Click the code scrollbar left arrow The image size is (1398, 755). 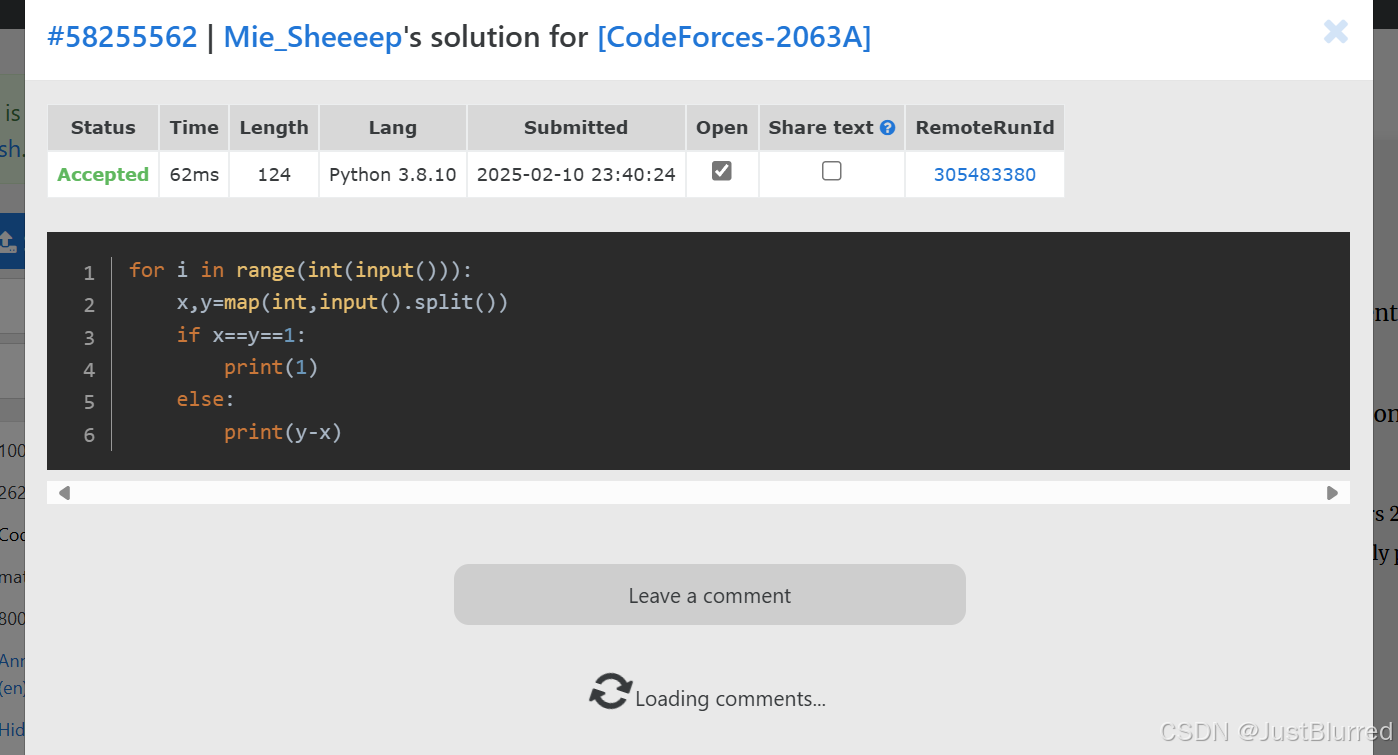tap(64, 492)
